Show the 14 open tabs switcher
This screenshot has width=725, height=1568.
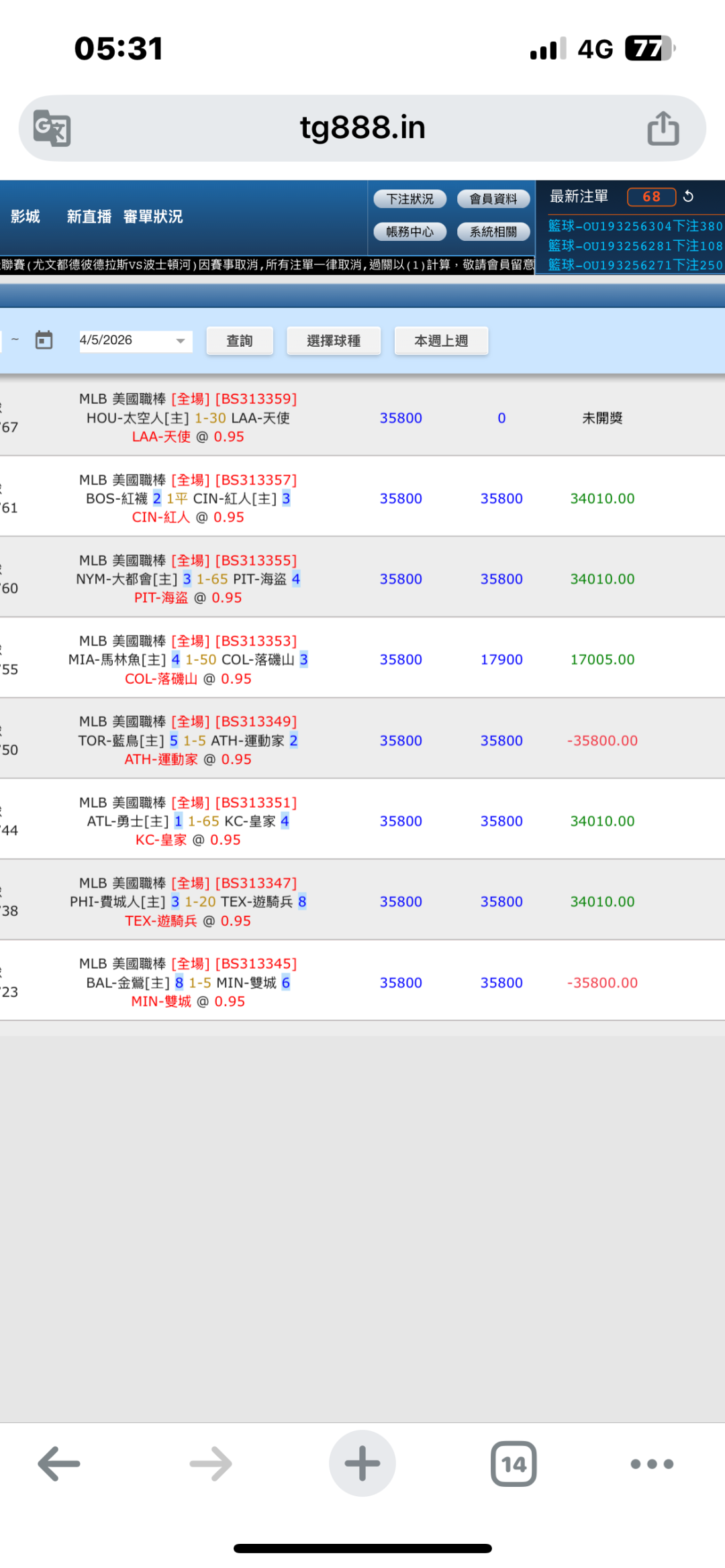pyautogui.click(x=514, y=1464)
